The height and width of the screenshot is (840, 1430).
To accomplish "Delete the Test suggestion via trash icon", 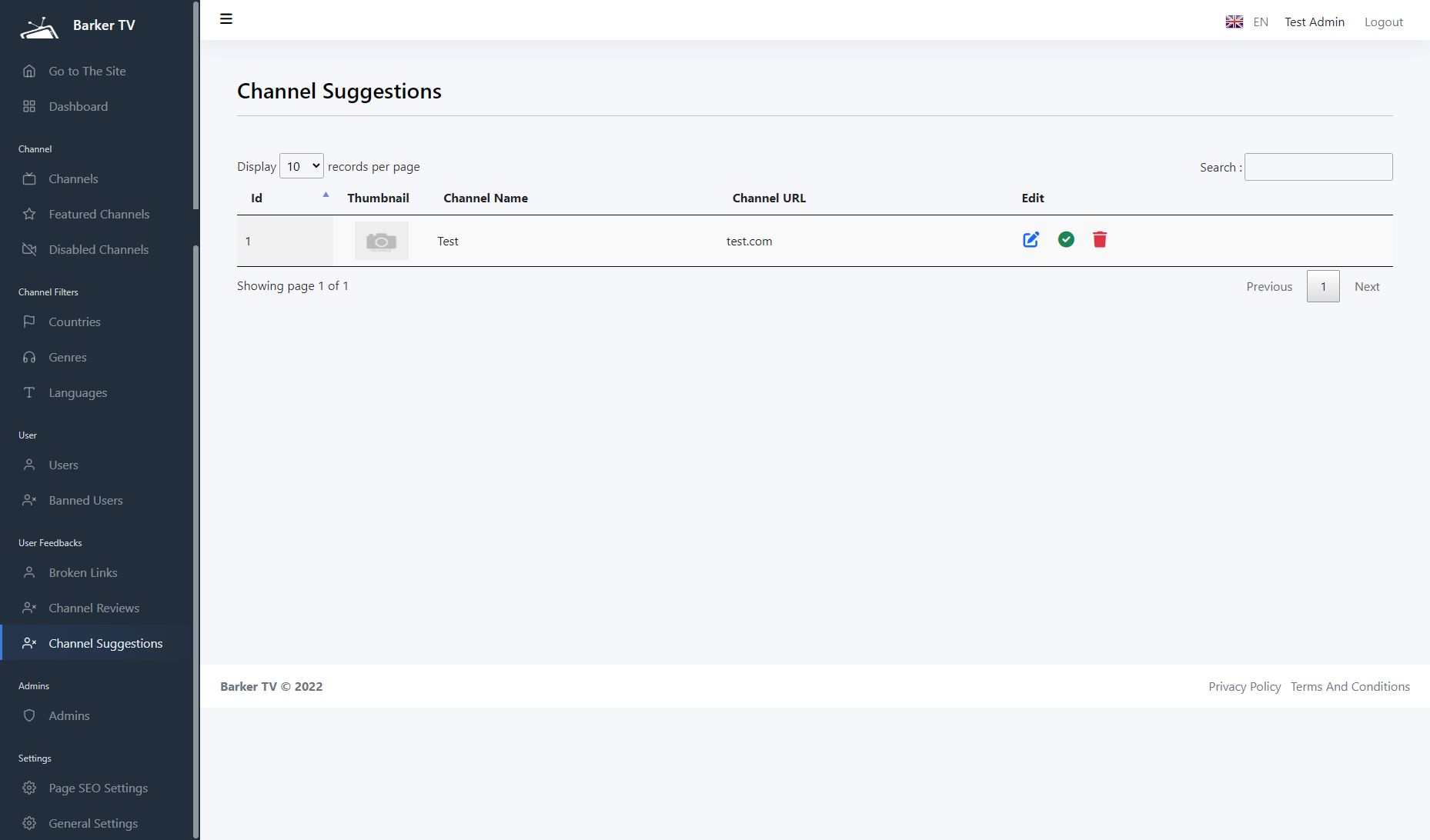I will click(1100, 240).
